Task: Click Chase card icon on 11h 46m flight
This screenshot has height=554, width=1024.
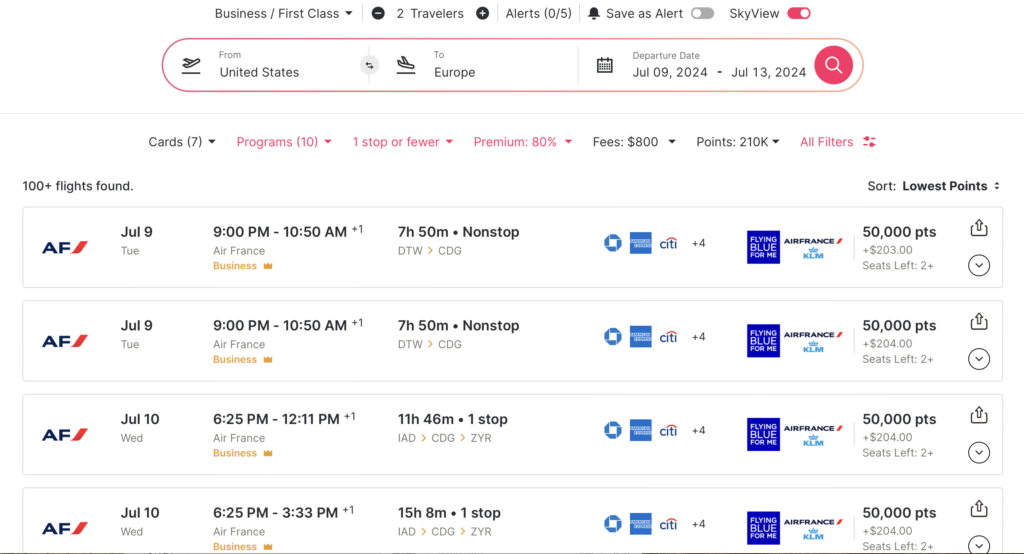Action: pyautogui.click(x=613, y=430)
